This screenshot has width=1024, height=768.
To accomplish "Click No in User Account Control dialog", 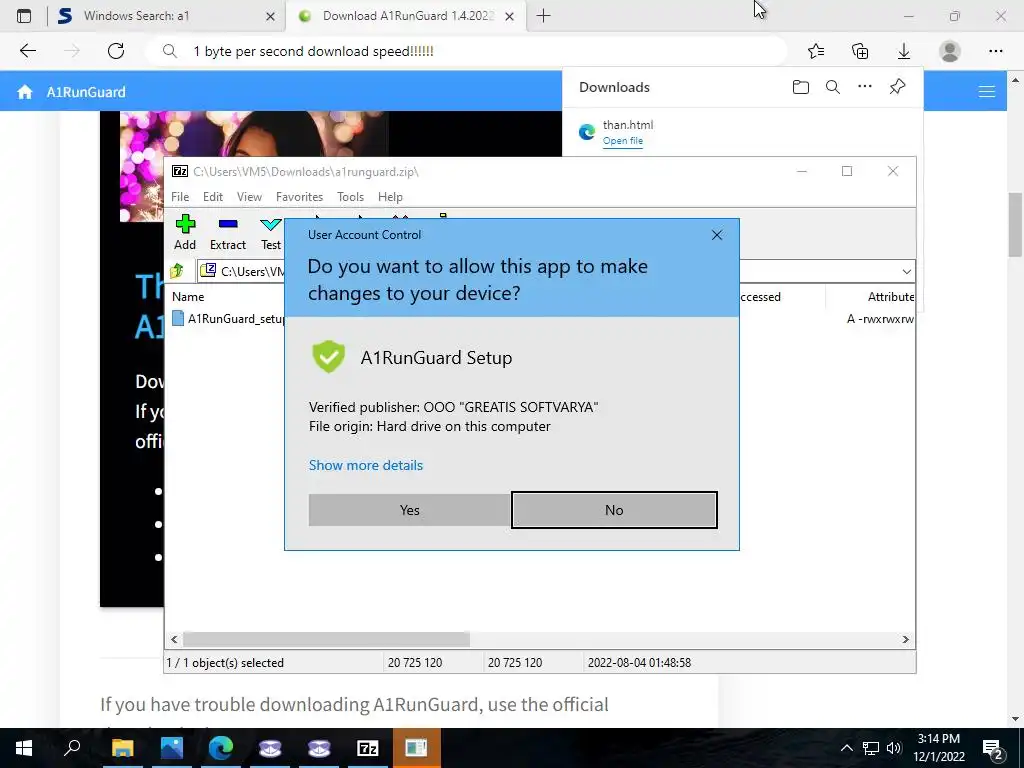I will coord(614,510).
